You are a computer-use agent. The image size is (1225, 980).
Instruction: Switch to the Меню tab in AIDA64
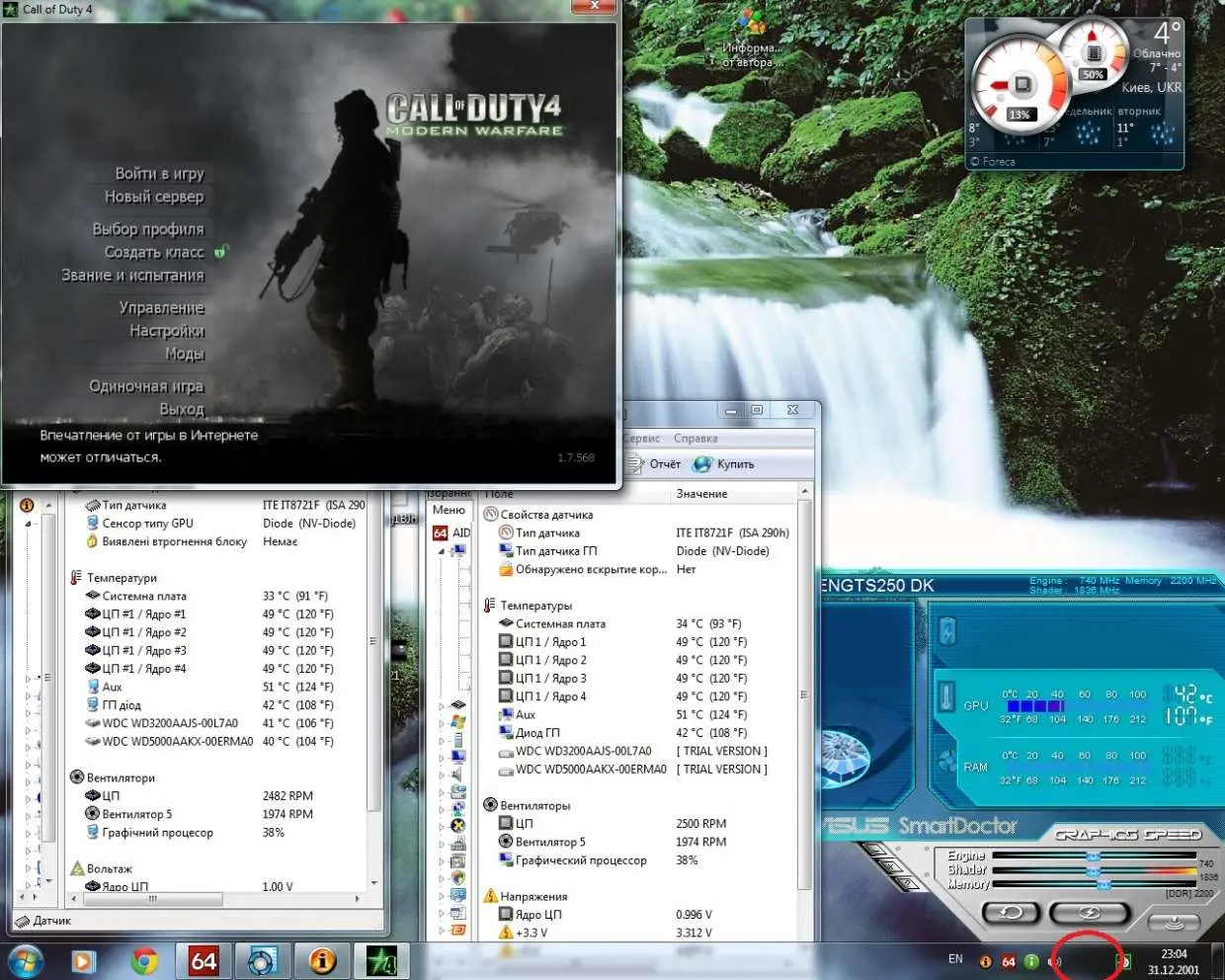[x=449, y=510]
